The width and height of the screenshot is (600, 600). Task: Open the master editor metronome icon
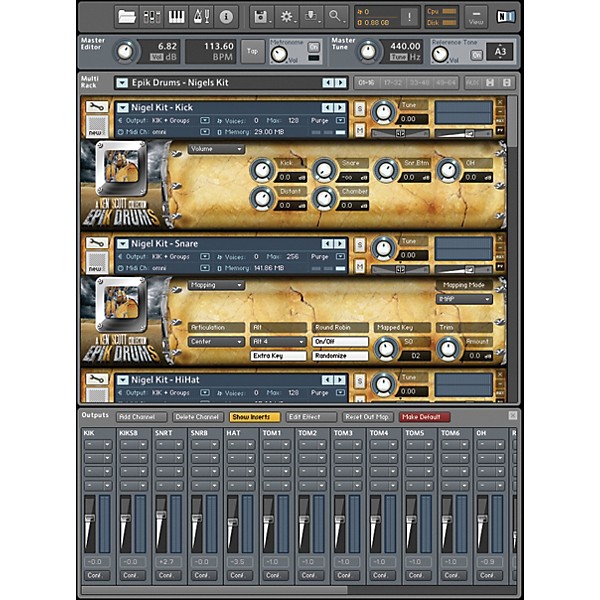tap(201, 17)
